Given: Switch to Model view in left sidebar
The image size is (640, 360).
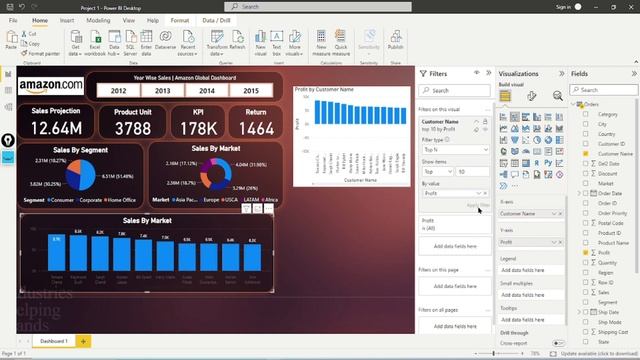Looking at the screenshot, I should [8, 107].
